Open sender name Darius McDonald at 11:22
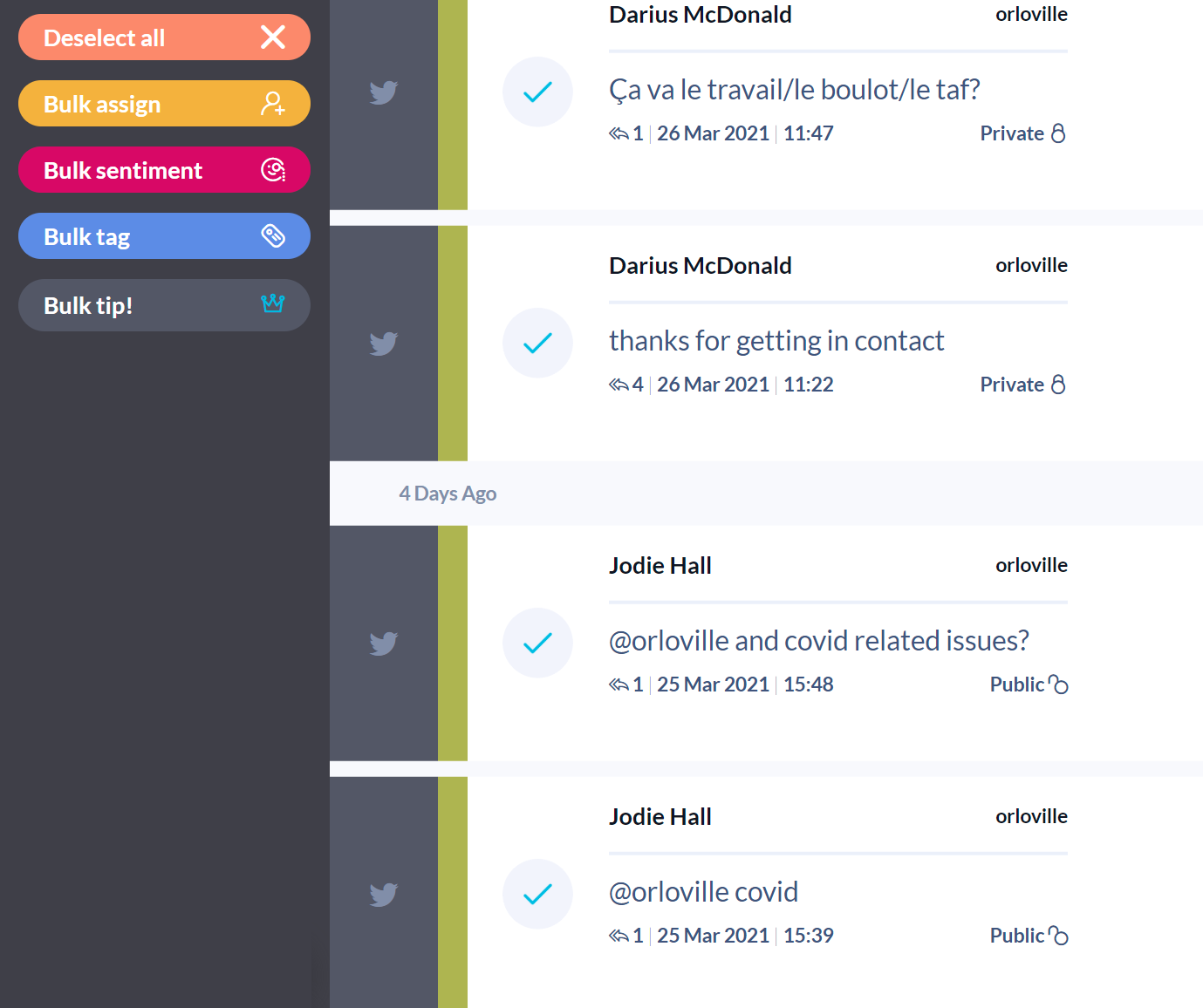 pyautogui.click(x=701, y=266)
